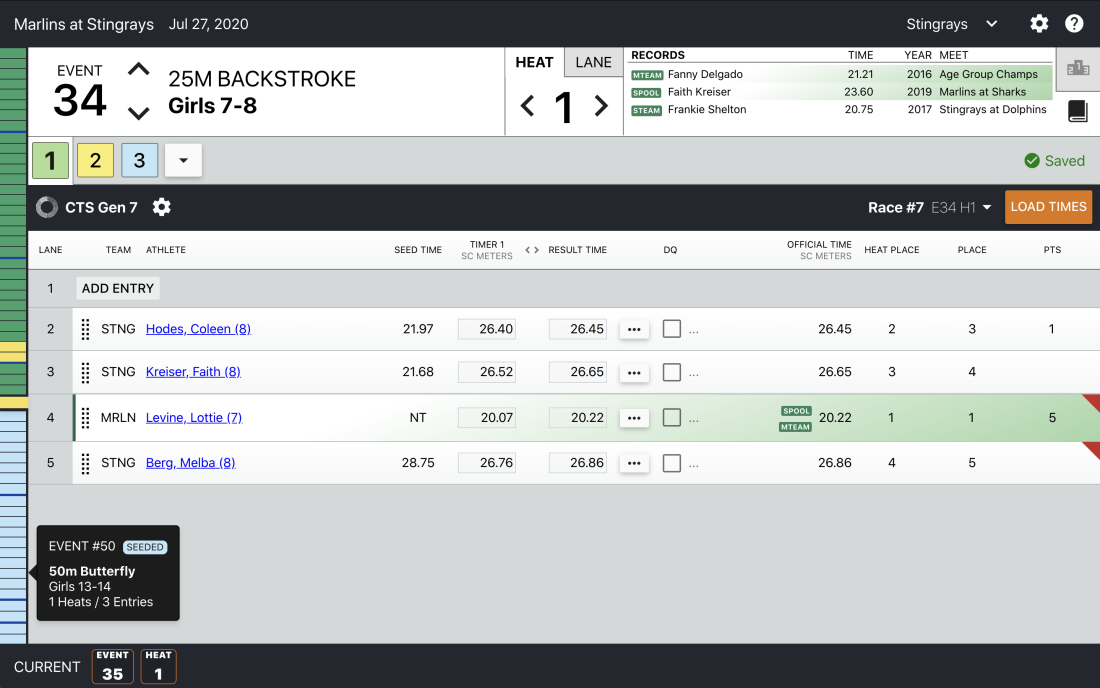Edit Timer 1 field showing 20.07
1100x688 pixels.
pos(487,417)
